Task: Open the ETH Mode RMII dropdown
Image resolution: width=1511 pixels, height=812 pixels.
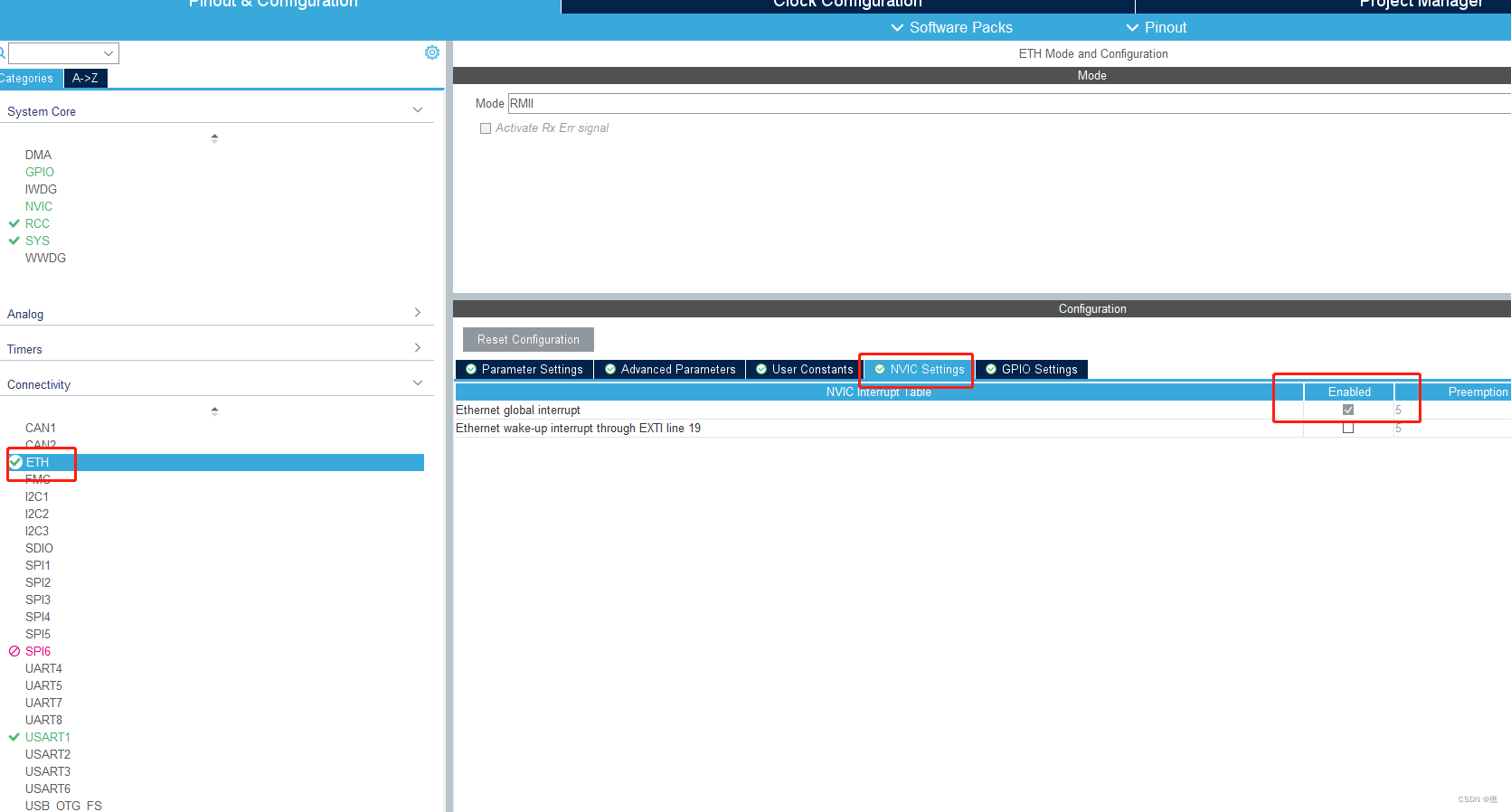Action: [x=1009, y=103]
